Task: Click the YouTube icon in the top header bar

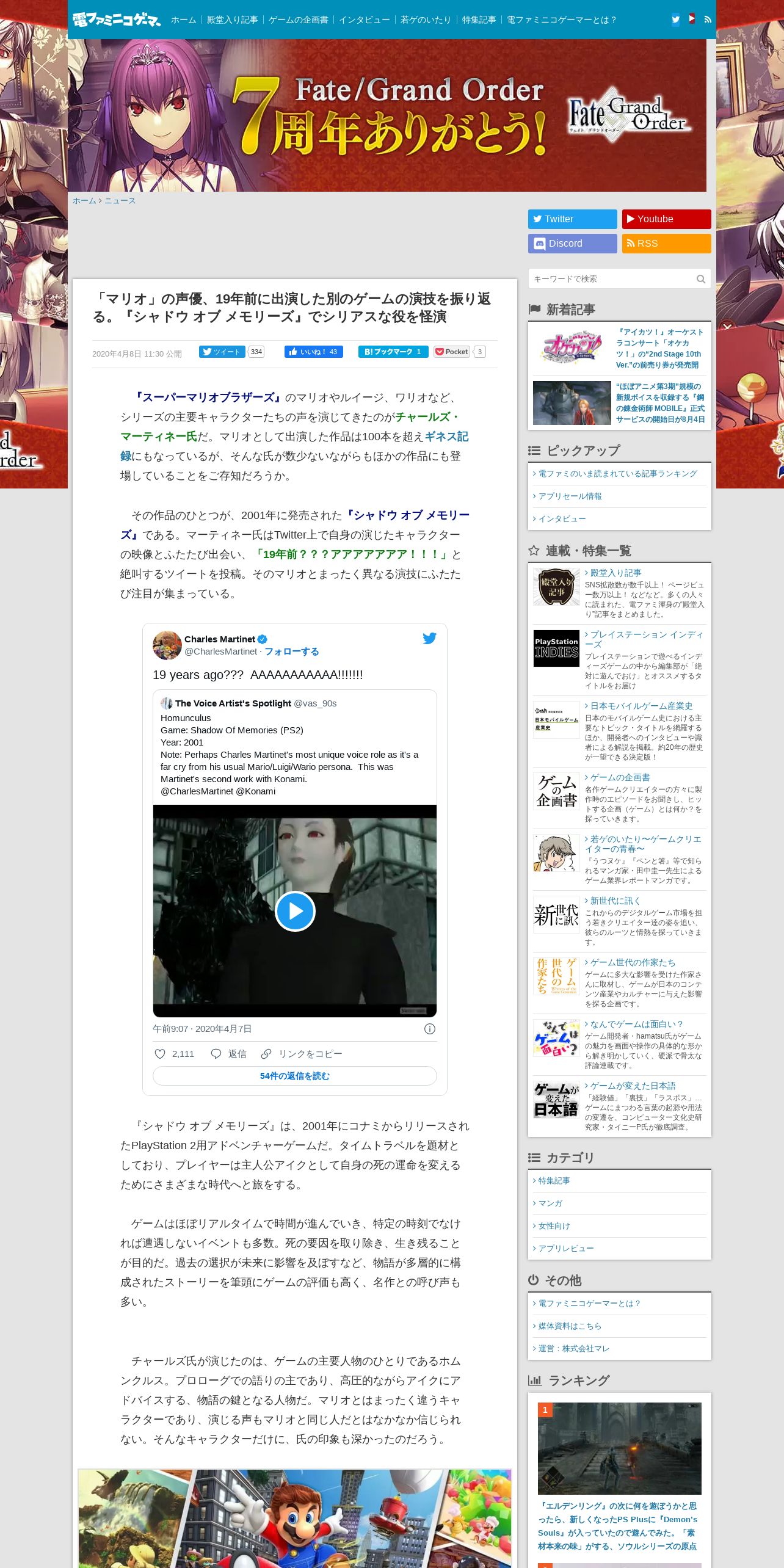Action: [x=692, y=19]
